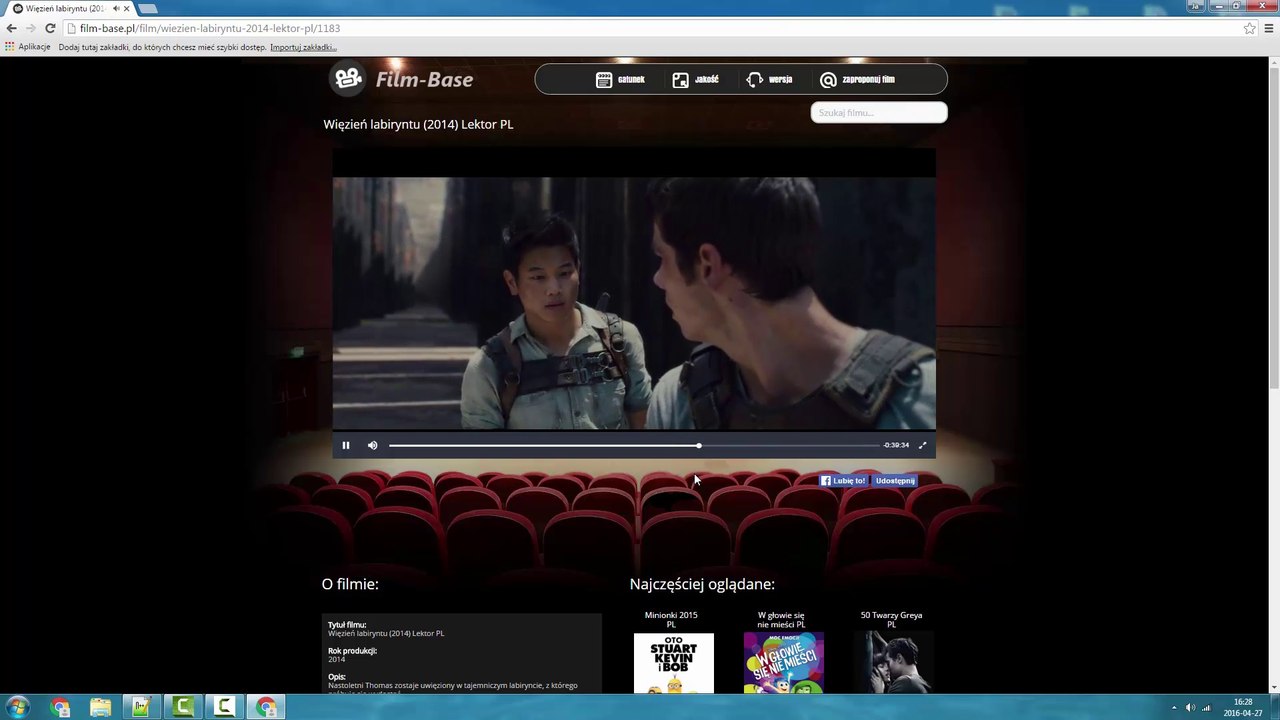Go forward in browser history
Image resolution: width=1280 pixels, height=720 pixels.
click(31, 28)
